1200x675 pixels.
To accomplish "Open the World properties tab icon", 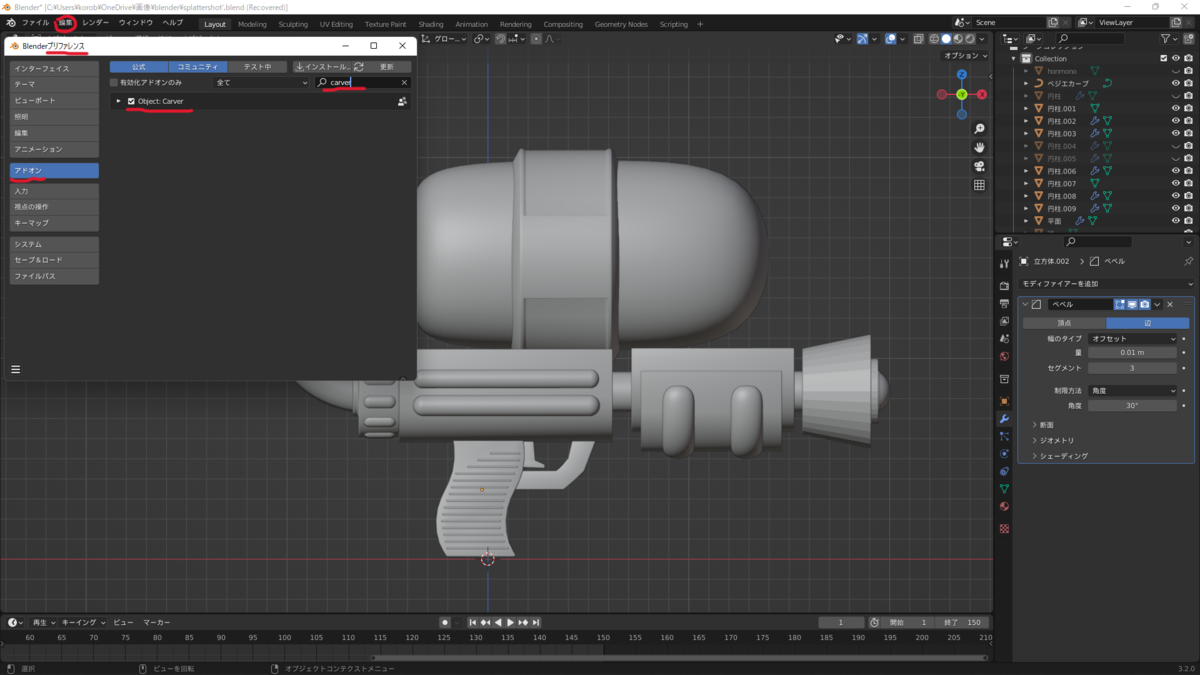I will click(1004, 357).
